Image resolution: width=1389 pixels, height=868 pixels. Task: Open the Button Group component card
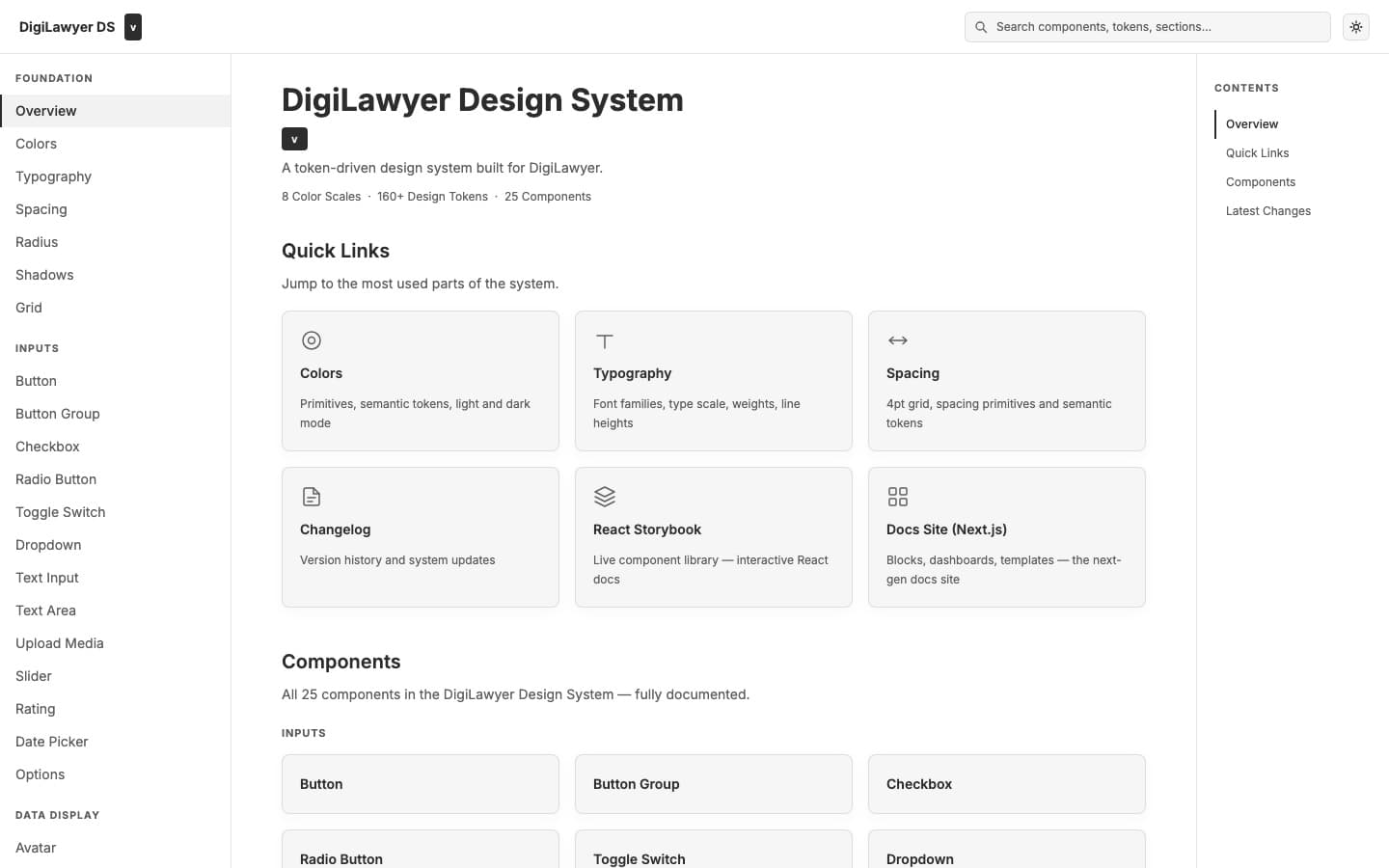point(714,784)
